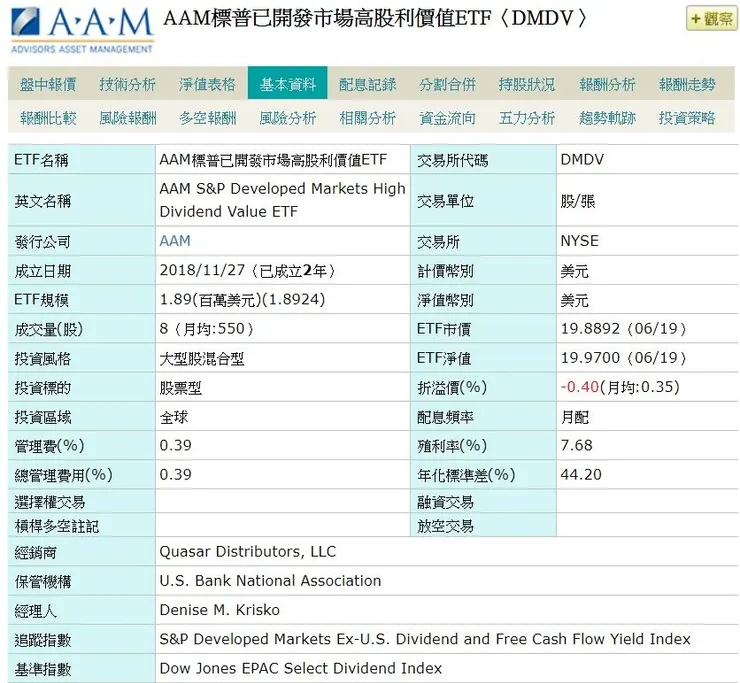This screenshot has width=740, height=683.
Task: Click the investment region 全球
Action: point(174,417)
